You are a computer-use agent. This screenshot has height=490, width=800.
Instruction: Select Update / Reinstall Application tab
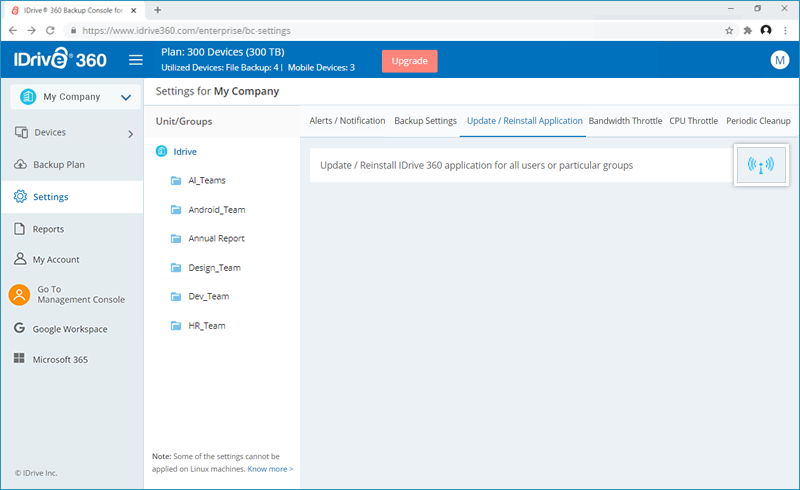(524, 121)
